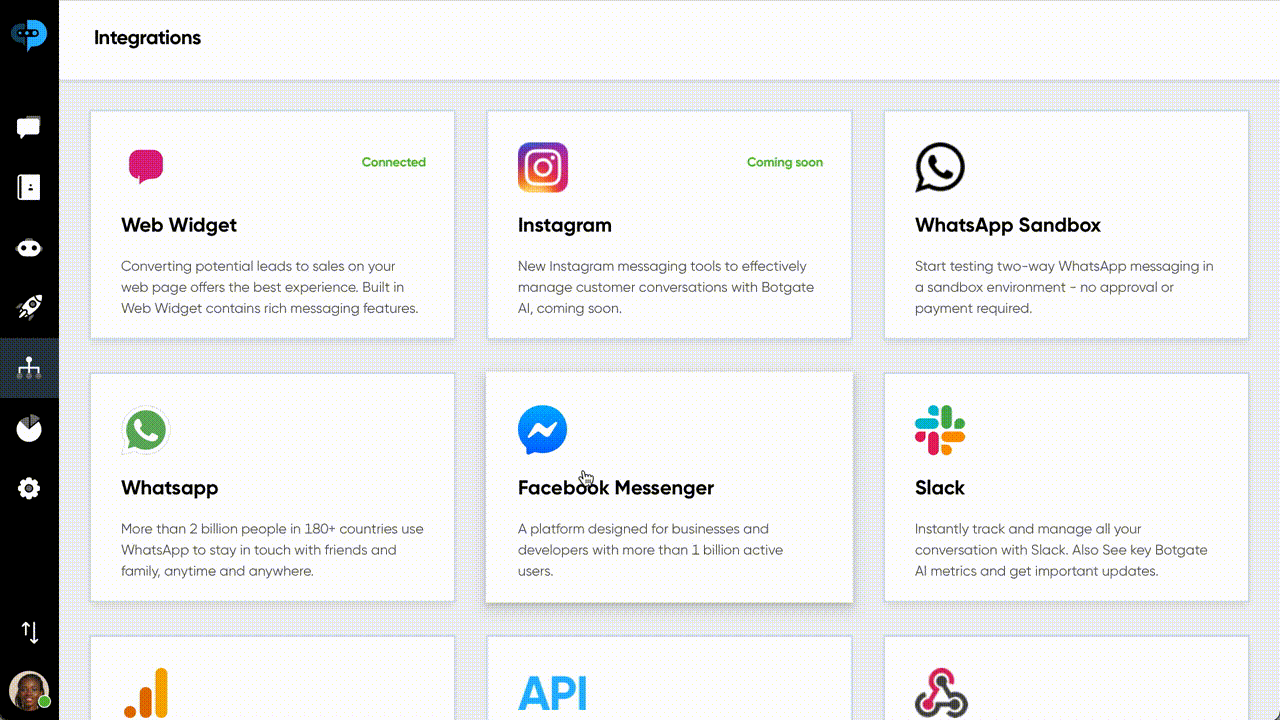Click the green Whatsapp logo icon
Image resolution: width=1280 pixels, height=720 pixels.
(146, 431)
